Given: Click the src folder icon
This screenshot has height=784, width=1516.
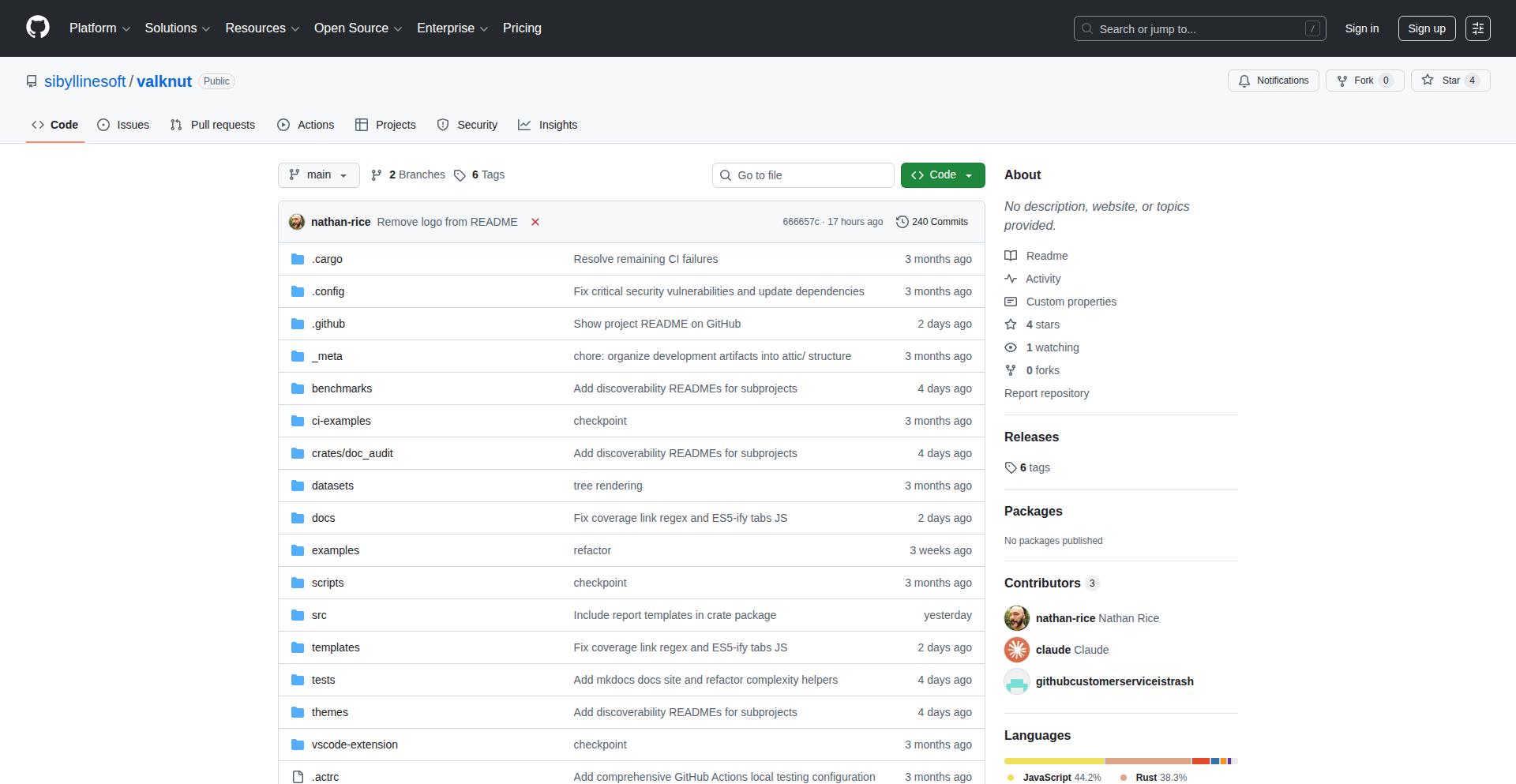Looking at the screenshot, I should point(298,615).
